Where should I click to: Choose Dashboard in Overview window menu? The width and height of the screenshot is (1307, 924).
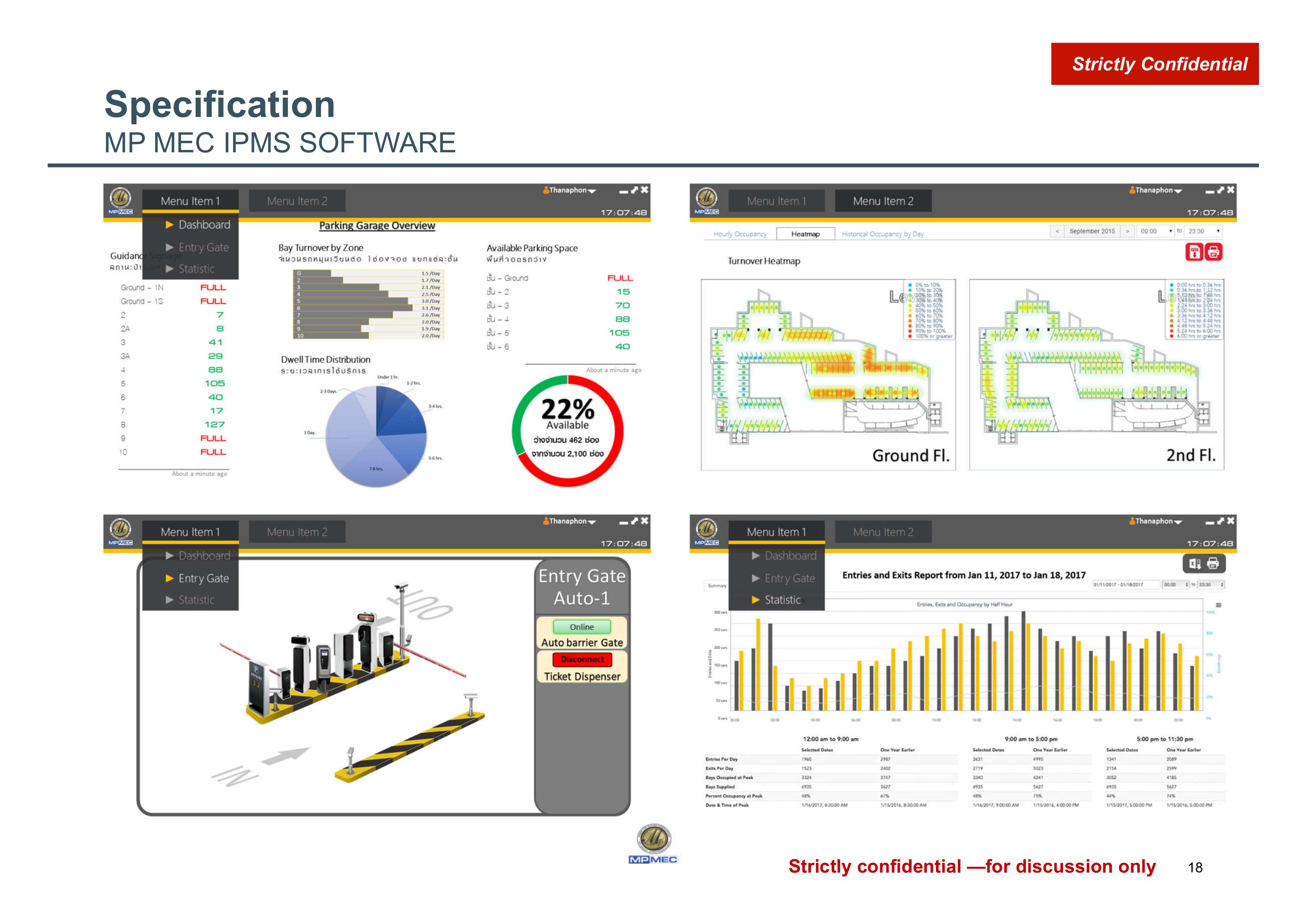coord(197,225)
